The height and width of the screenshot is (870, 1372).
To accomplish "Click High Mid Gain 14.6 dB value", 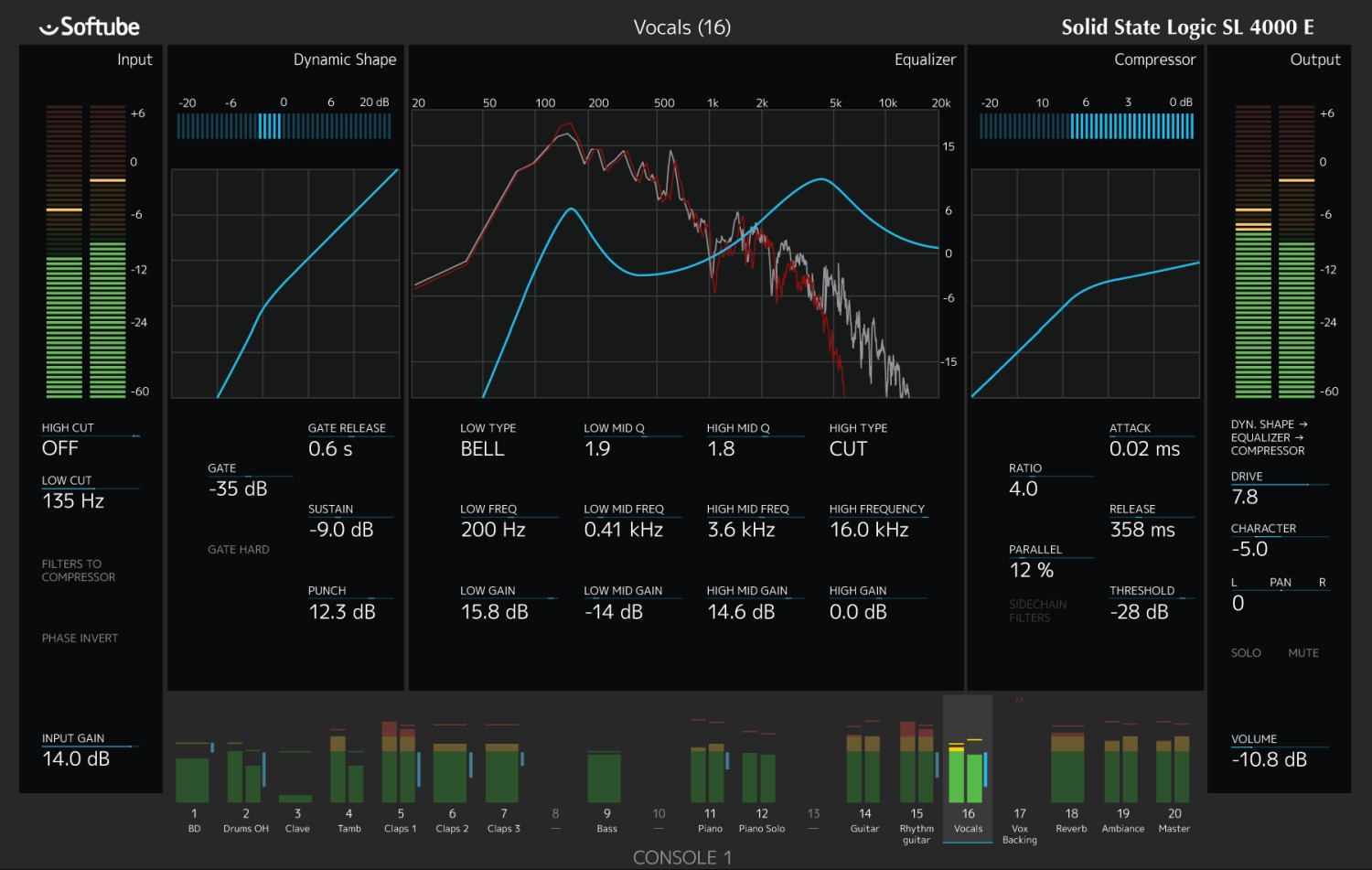I will [741, 612].
